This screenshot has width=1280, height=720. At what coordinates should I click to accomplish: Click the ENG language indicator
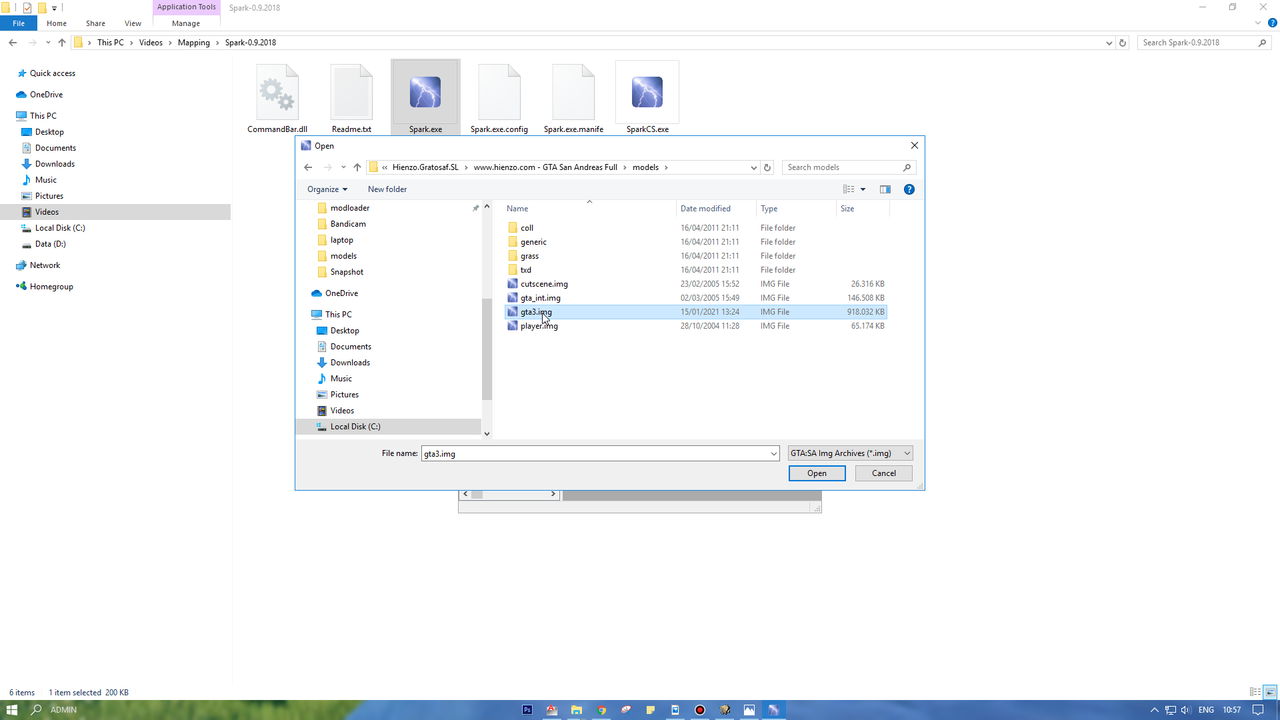[1206, 710]
